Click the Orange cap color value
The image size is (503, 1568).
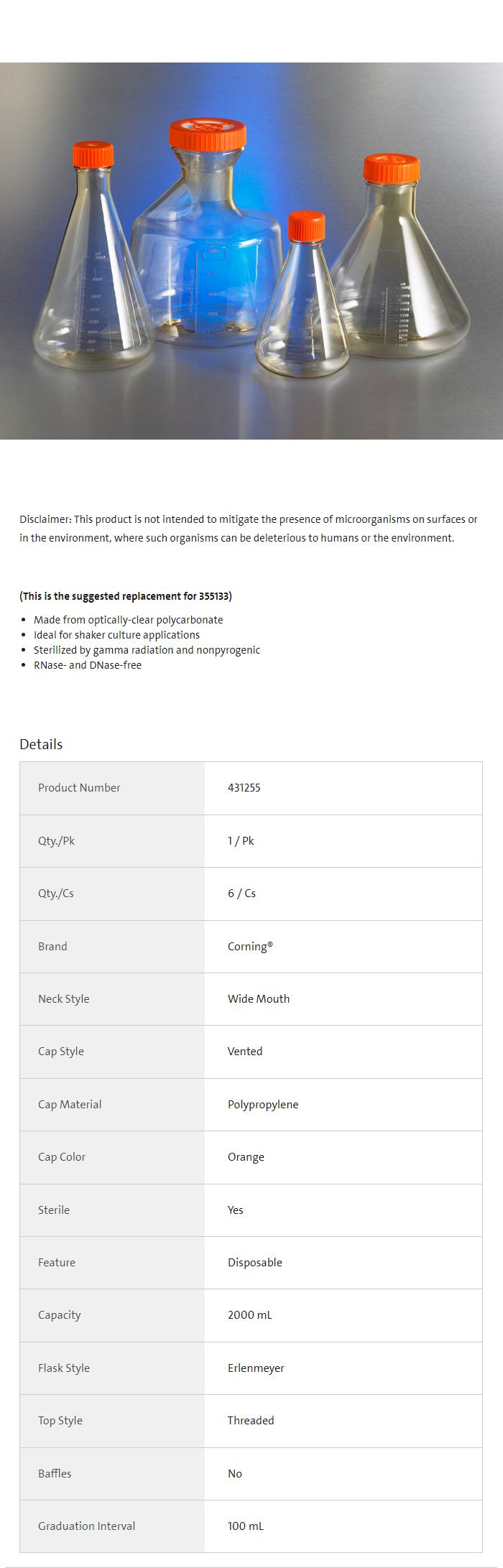tap(246, 1157)
